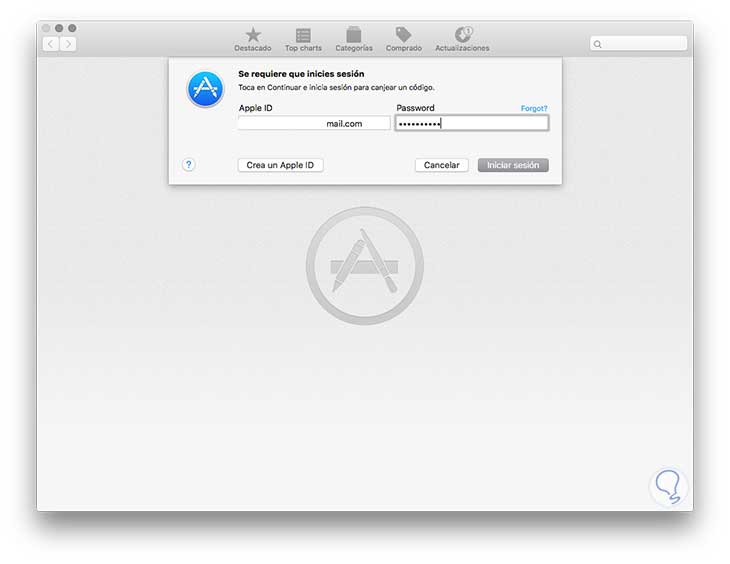Open the Comprado tag tab
Viewport: 730px width, 564px height.
(x=404, y=39)
